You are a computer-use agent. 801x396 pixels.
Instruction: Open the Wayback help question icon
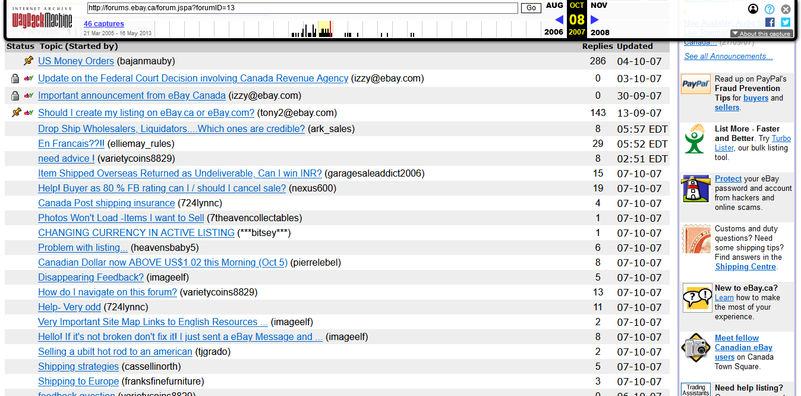coord(769,9)
